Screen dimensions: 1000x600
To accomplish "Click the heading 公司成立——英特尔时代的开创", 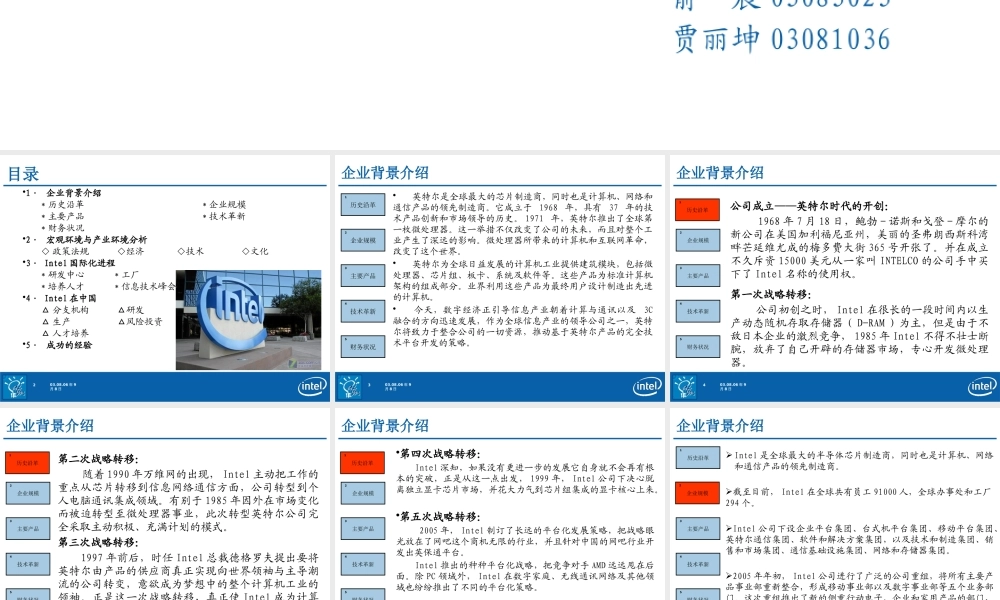I will (x=809, y=206).
